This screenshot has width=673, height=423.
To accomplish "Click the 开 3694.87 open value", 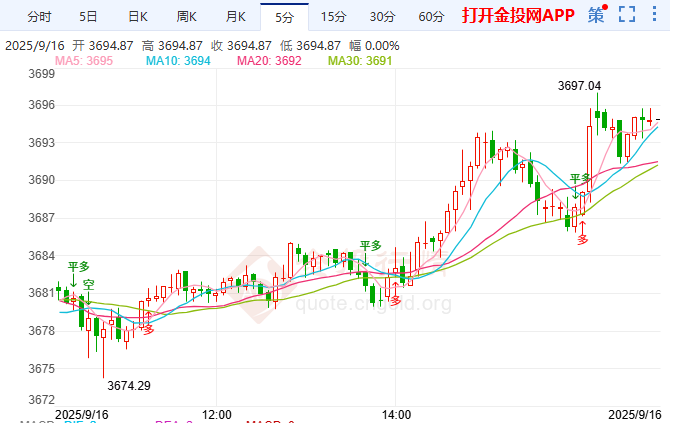I will [x=103, y=45].
